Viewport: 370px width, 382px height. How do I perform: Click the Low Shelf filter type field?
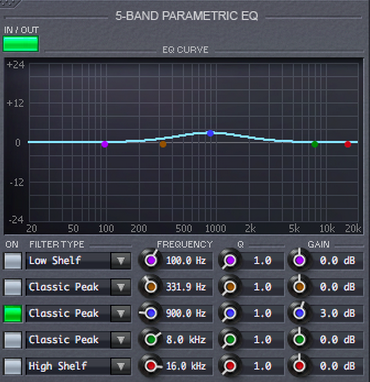[68, 261]
